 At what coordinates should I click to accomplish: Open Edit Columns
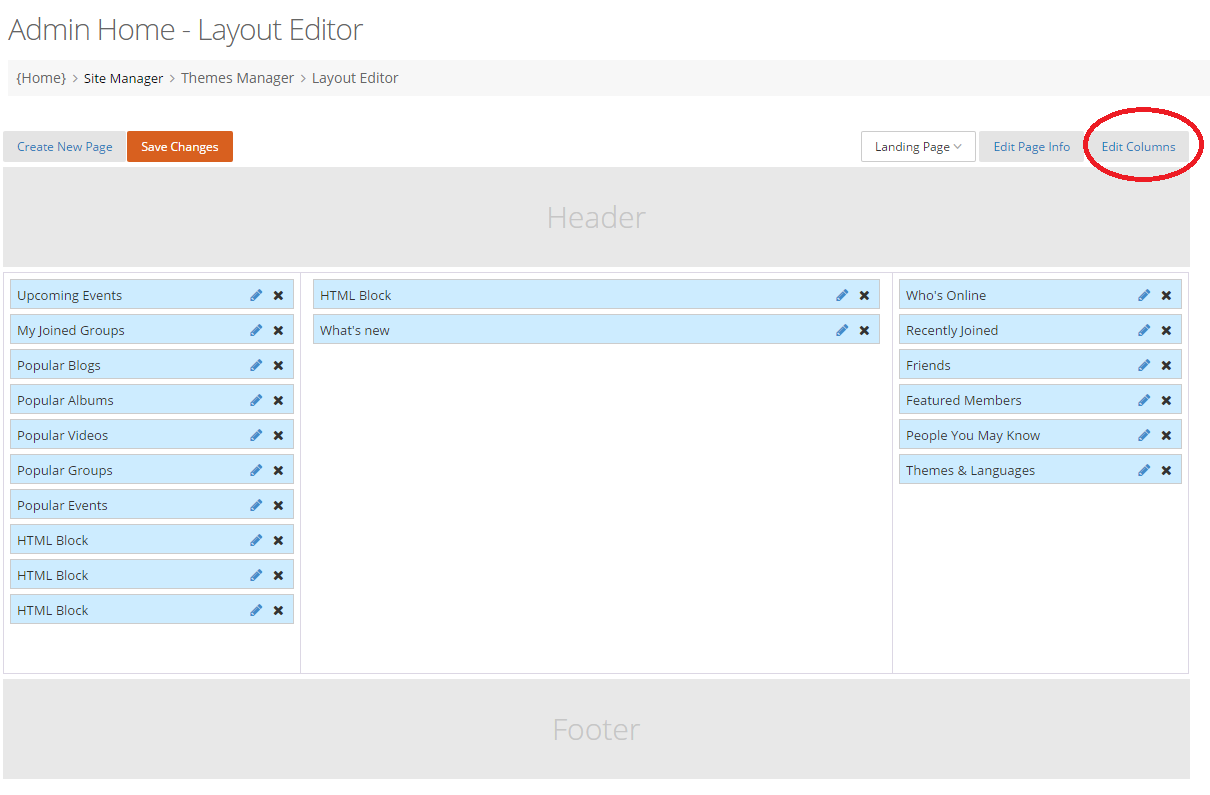point(1138,147)
